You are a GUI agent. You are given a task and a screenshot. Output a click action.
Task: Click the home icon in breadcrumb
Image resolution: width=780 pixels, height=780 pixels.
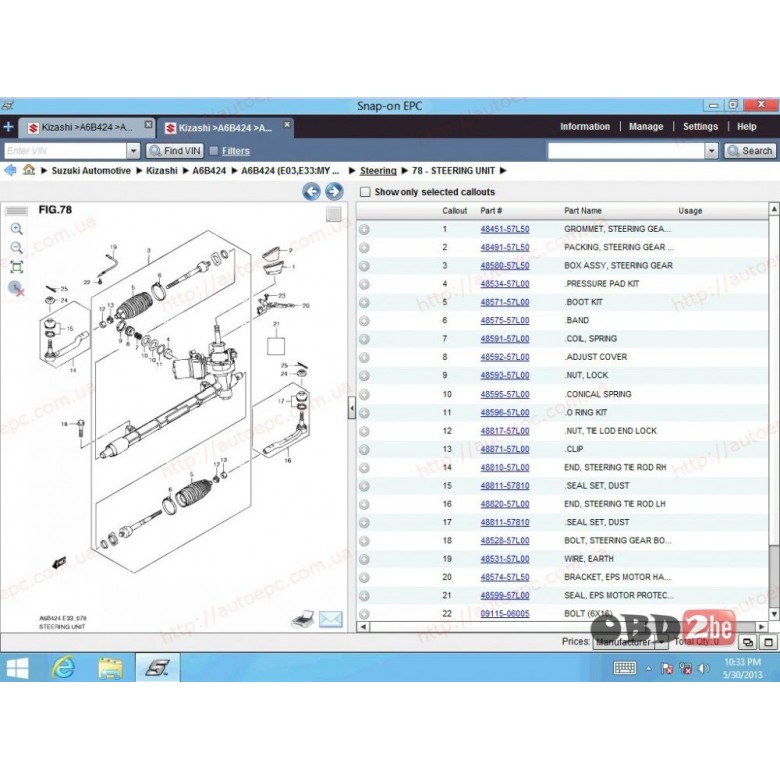(29, 170)
